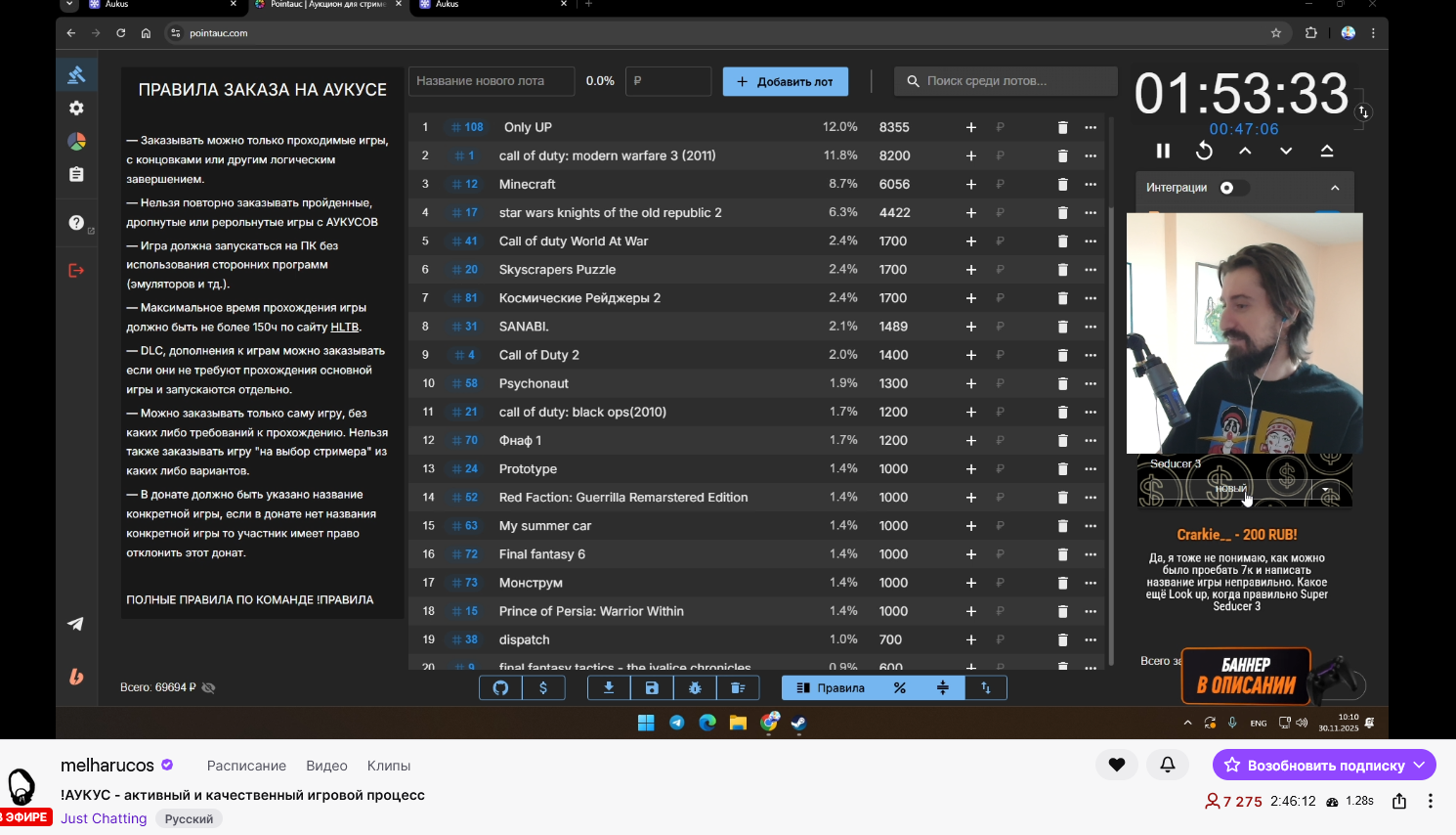Click the orange Boosty logo in sidebar
Image resolution: width=1456 pixels, height=835 pixels.
click(x=76, y=677)
